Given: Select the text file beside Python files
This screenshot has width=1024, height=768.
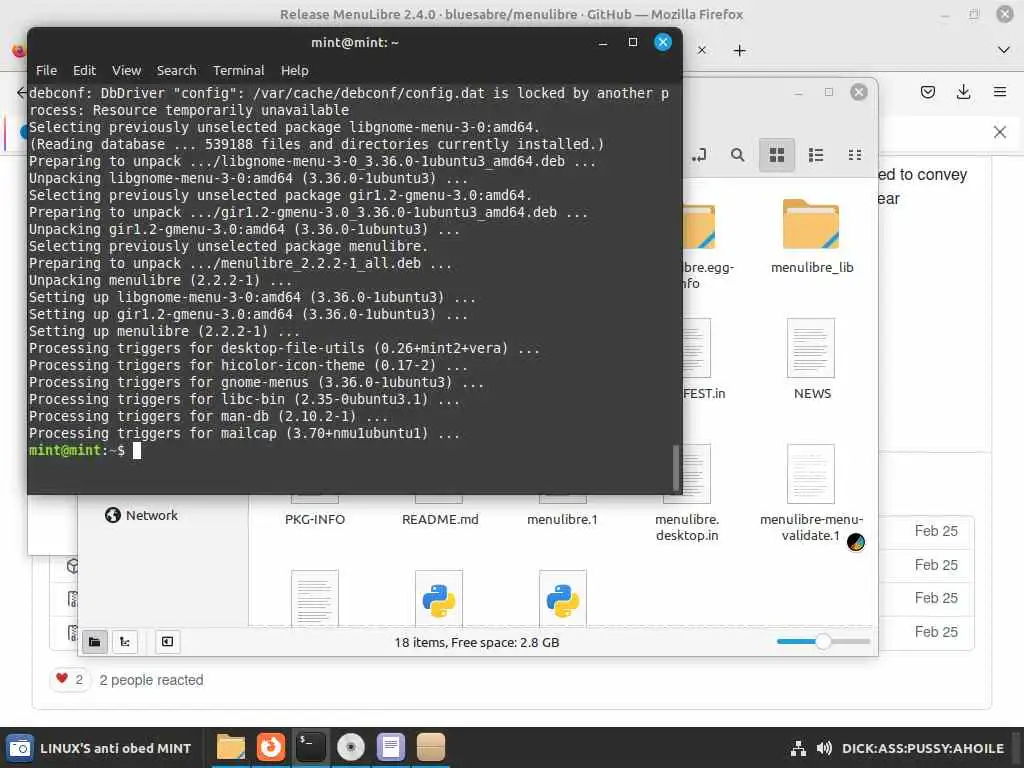Looking at the screenshot, I should point(315,599).
